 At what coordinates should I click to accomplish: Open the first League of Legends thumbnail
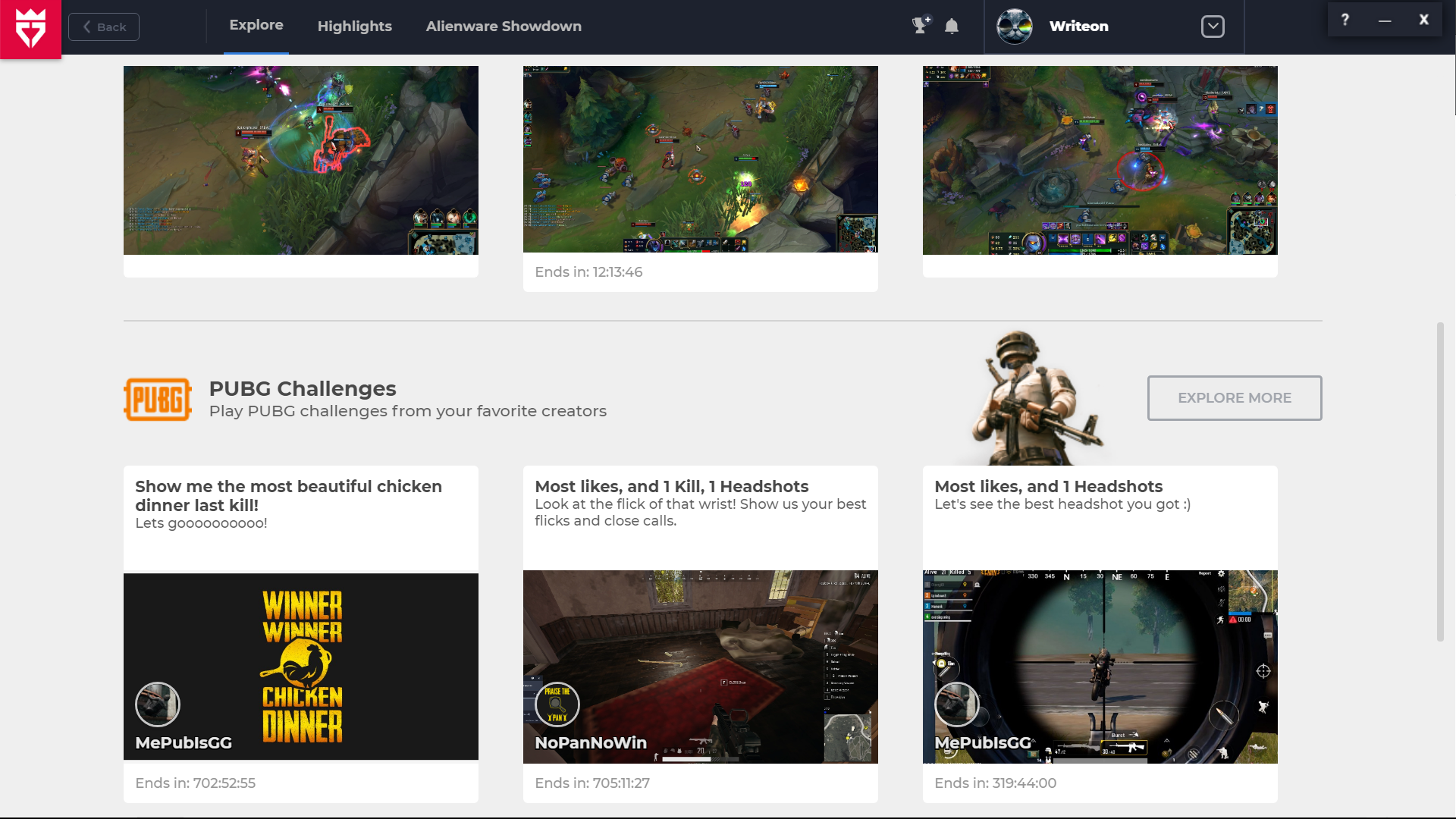pos(301,160)
